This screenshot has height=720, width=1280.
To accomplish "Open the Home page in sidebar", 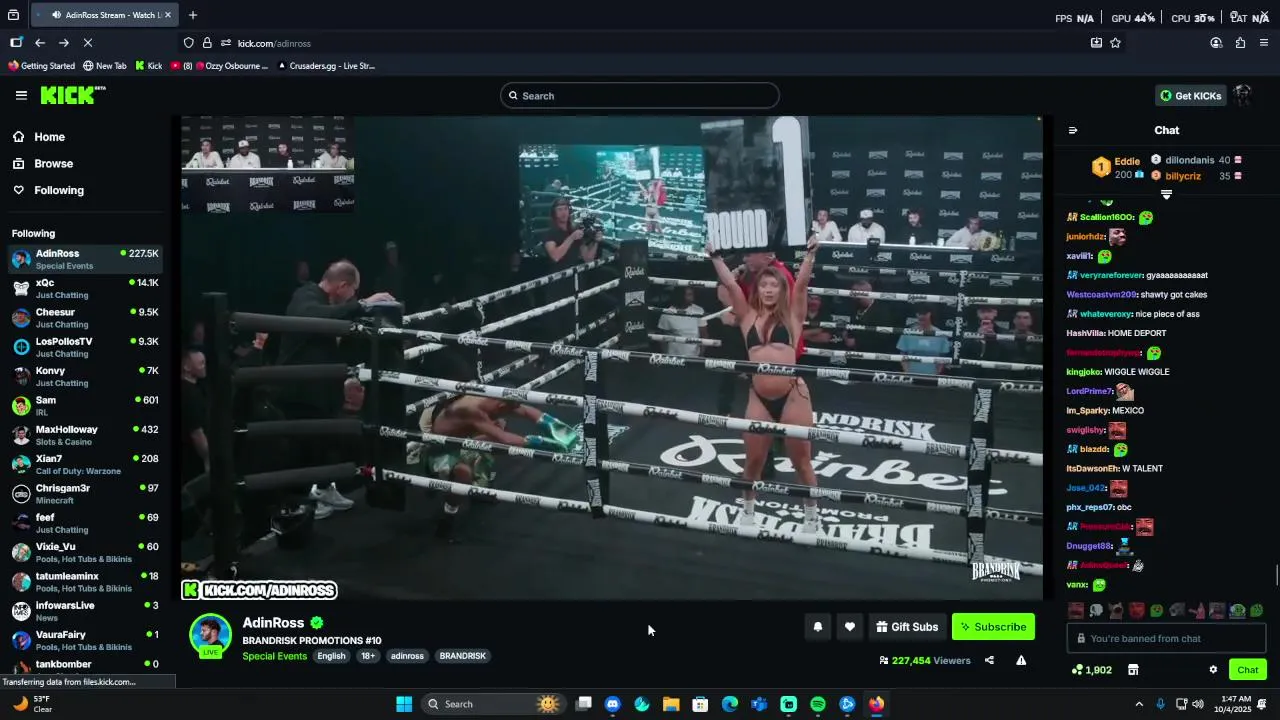I will click(x=49, y=137).
